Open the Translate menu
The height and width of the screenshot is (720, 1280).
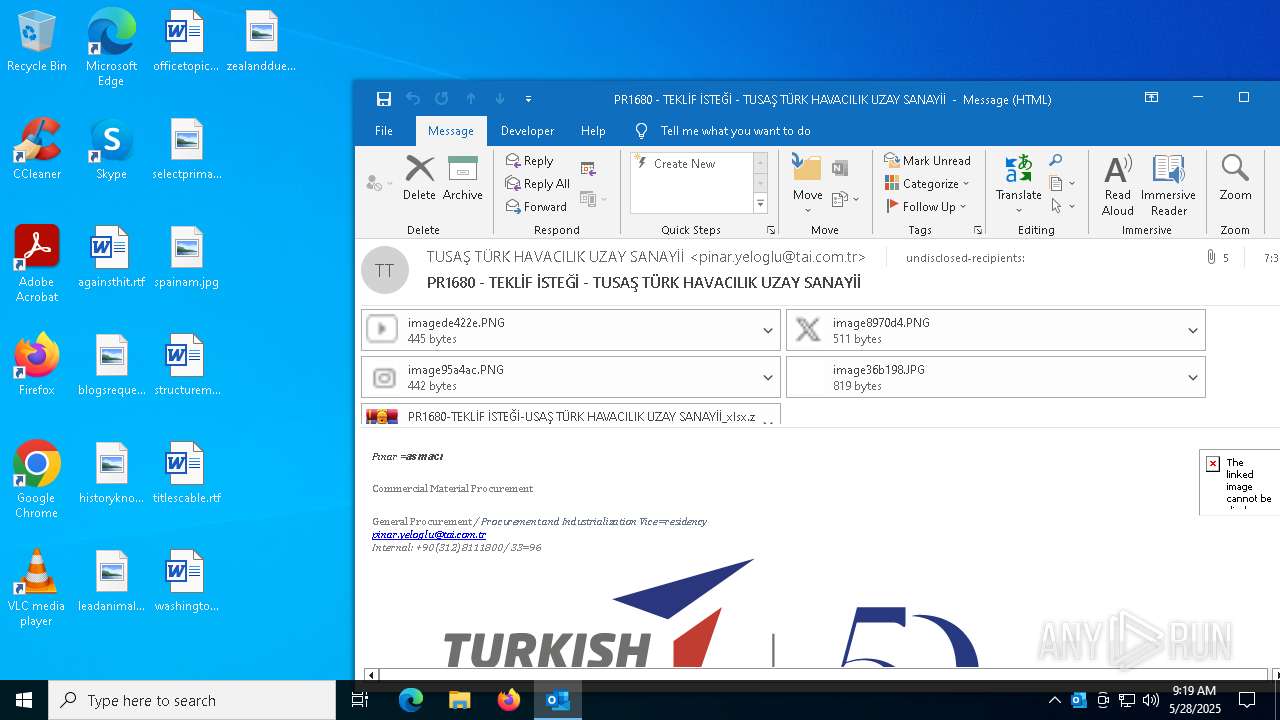click(1018, 183)
